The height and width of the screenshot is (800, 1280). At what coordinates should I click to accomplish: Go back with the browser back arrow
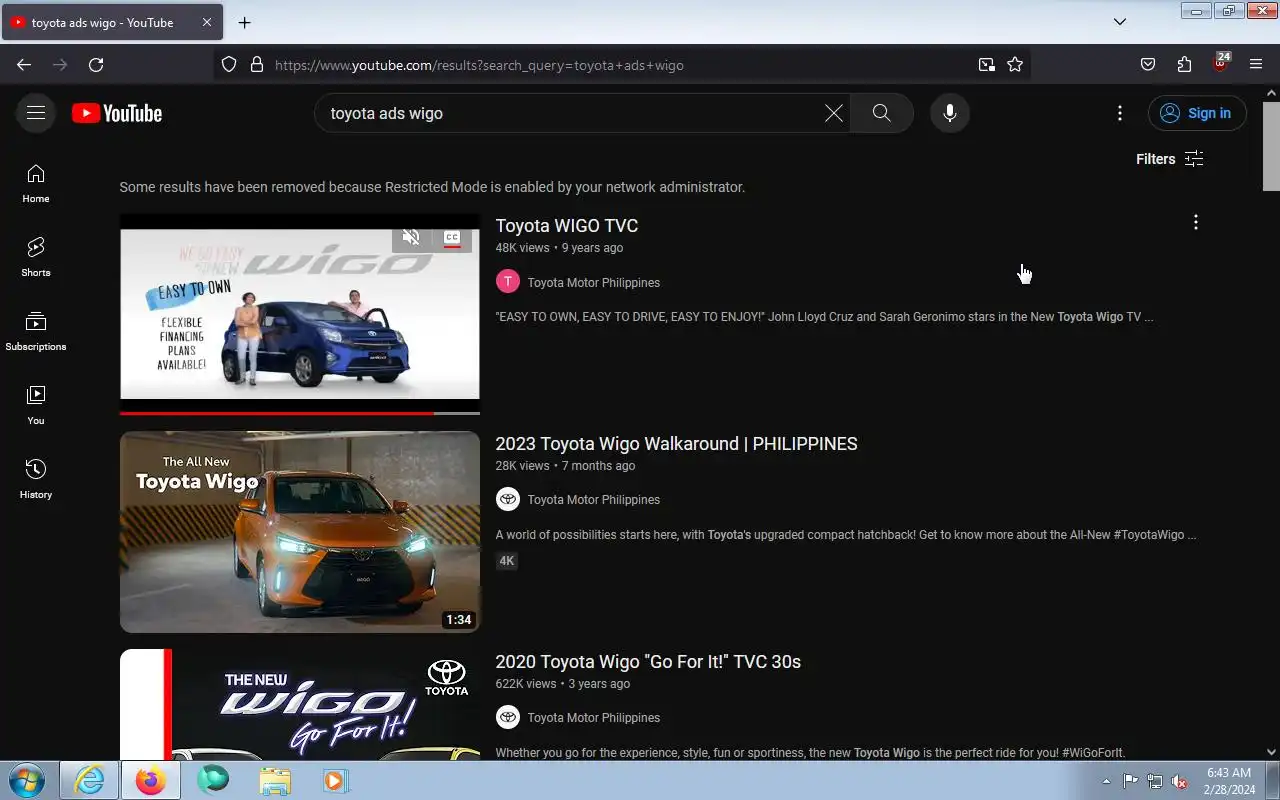pyautogui.click(x=24, y=65)
